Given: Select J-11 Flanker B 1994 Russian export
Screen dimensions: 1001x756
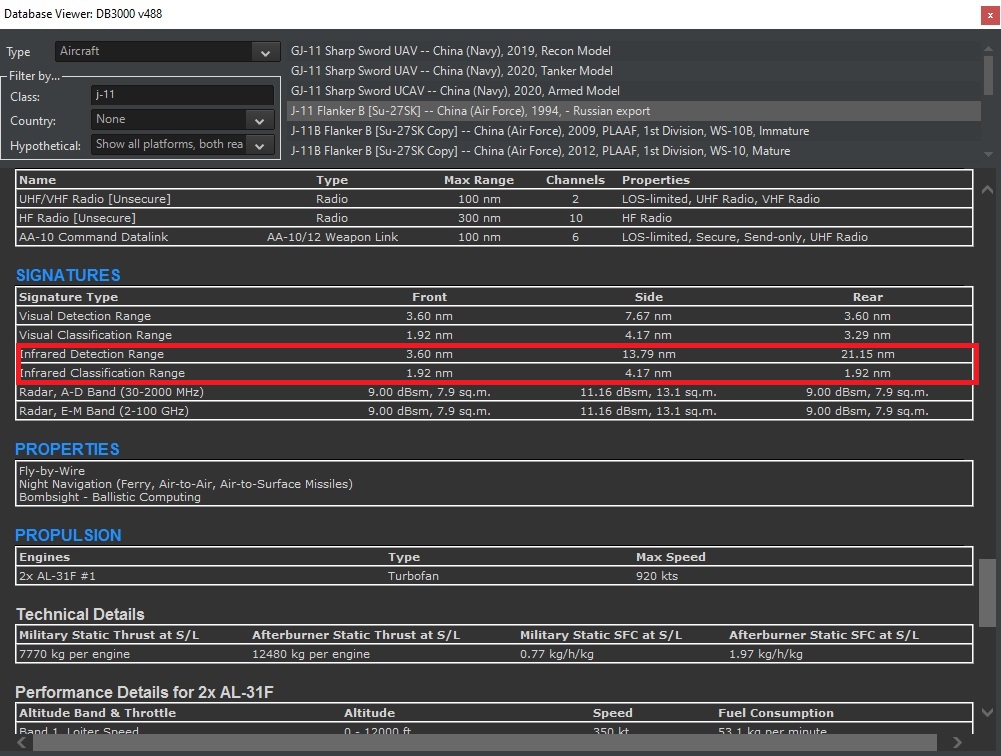Looking at the screenshot, I should pyautogui.click(x=470, y=111).
